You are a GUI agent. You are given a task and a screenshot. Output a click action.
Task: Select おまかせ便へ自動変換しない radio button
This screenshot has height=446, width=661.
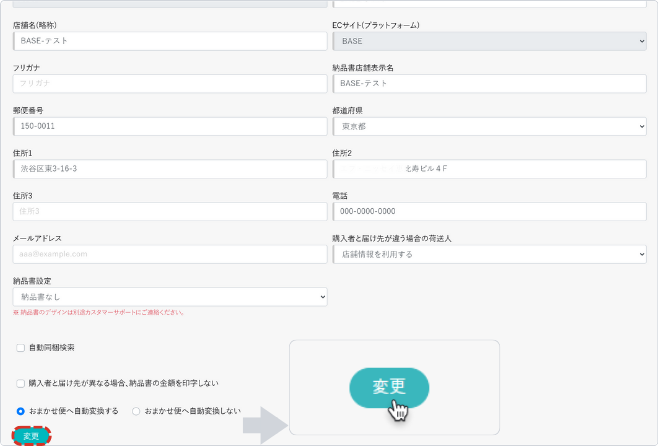[x=136, y=411]
